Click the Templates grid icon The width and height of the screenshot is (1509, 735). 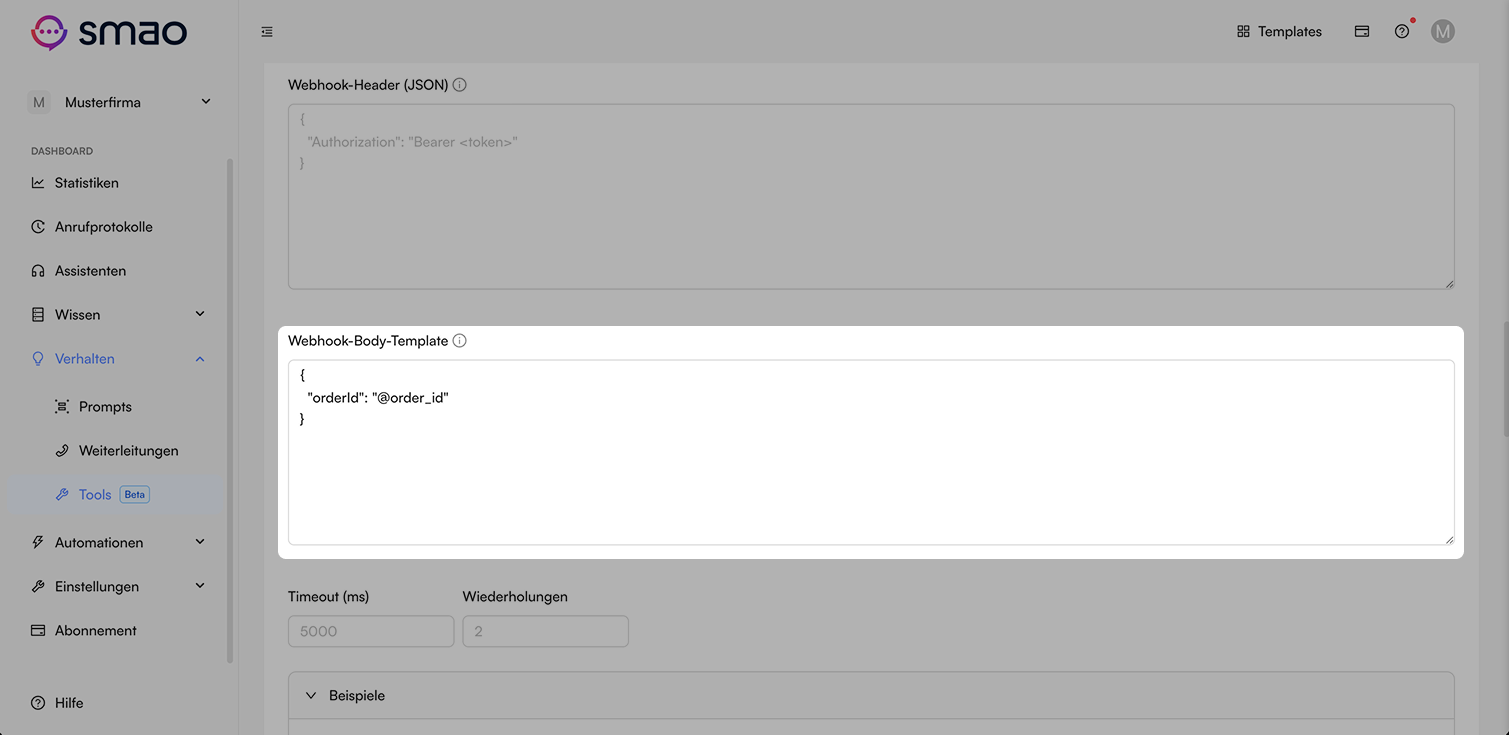tap(1243, 32)
